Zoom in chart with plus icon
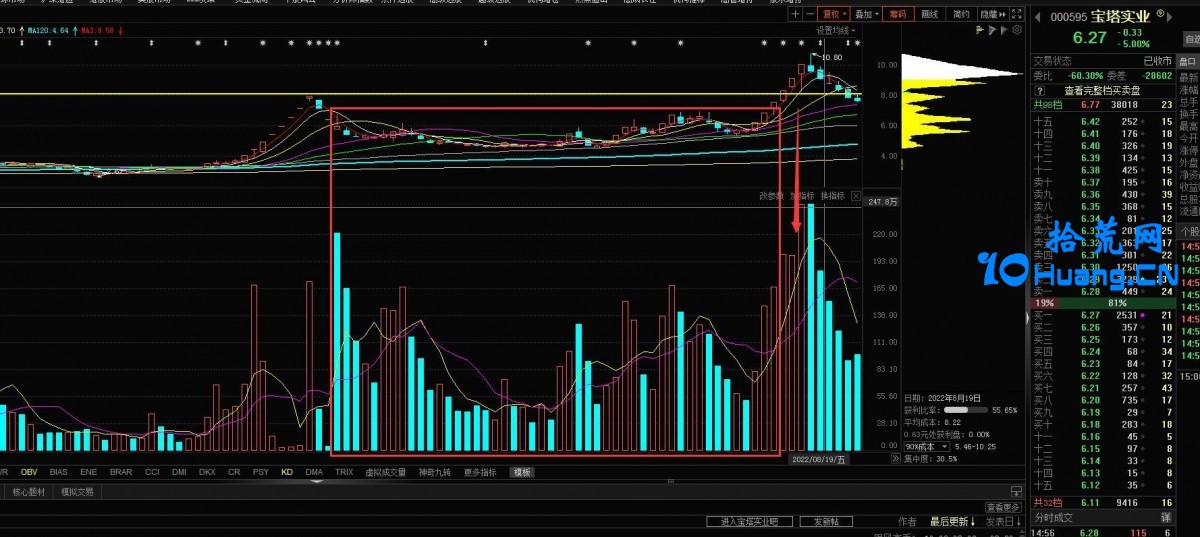This screenshot has width=1200, height=537. point(795,14)
